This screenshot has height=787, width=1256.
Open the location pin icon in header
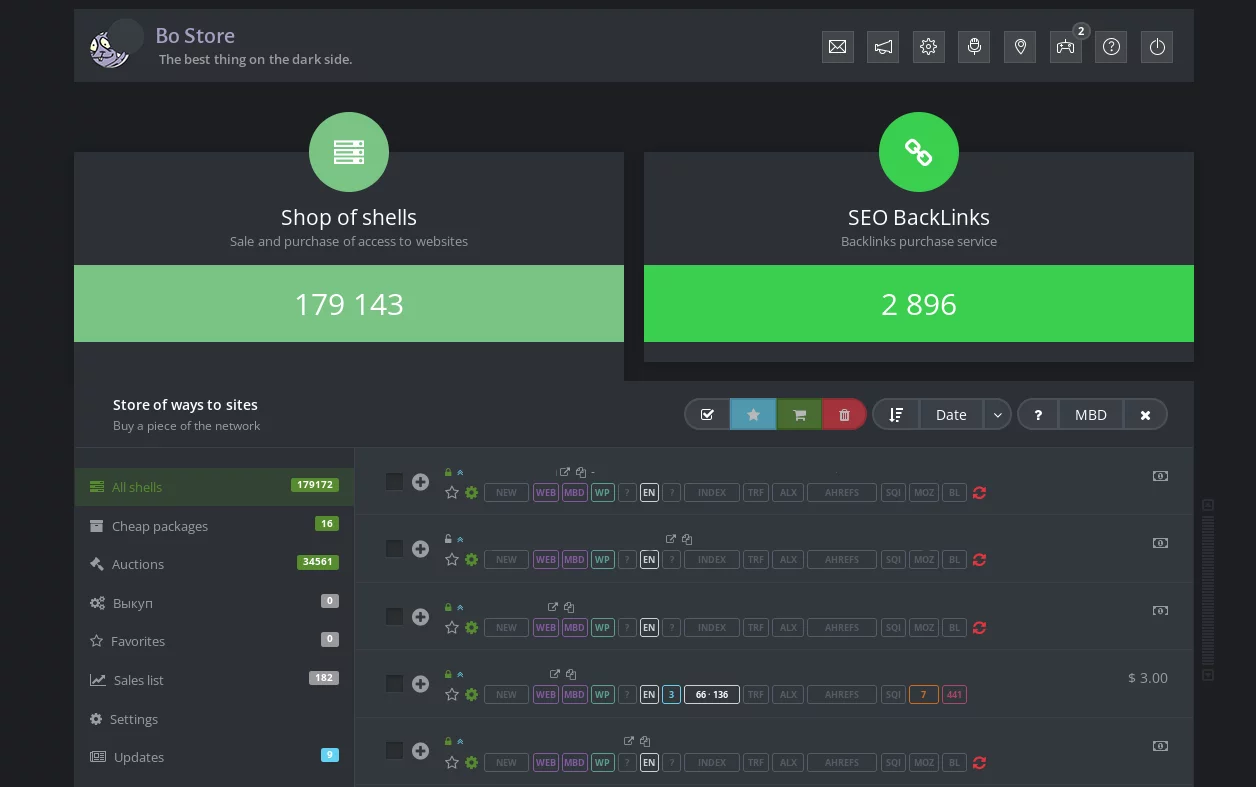click(x=1020, y=47)
